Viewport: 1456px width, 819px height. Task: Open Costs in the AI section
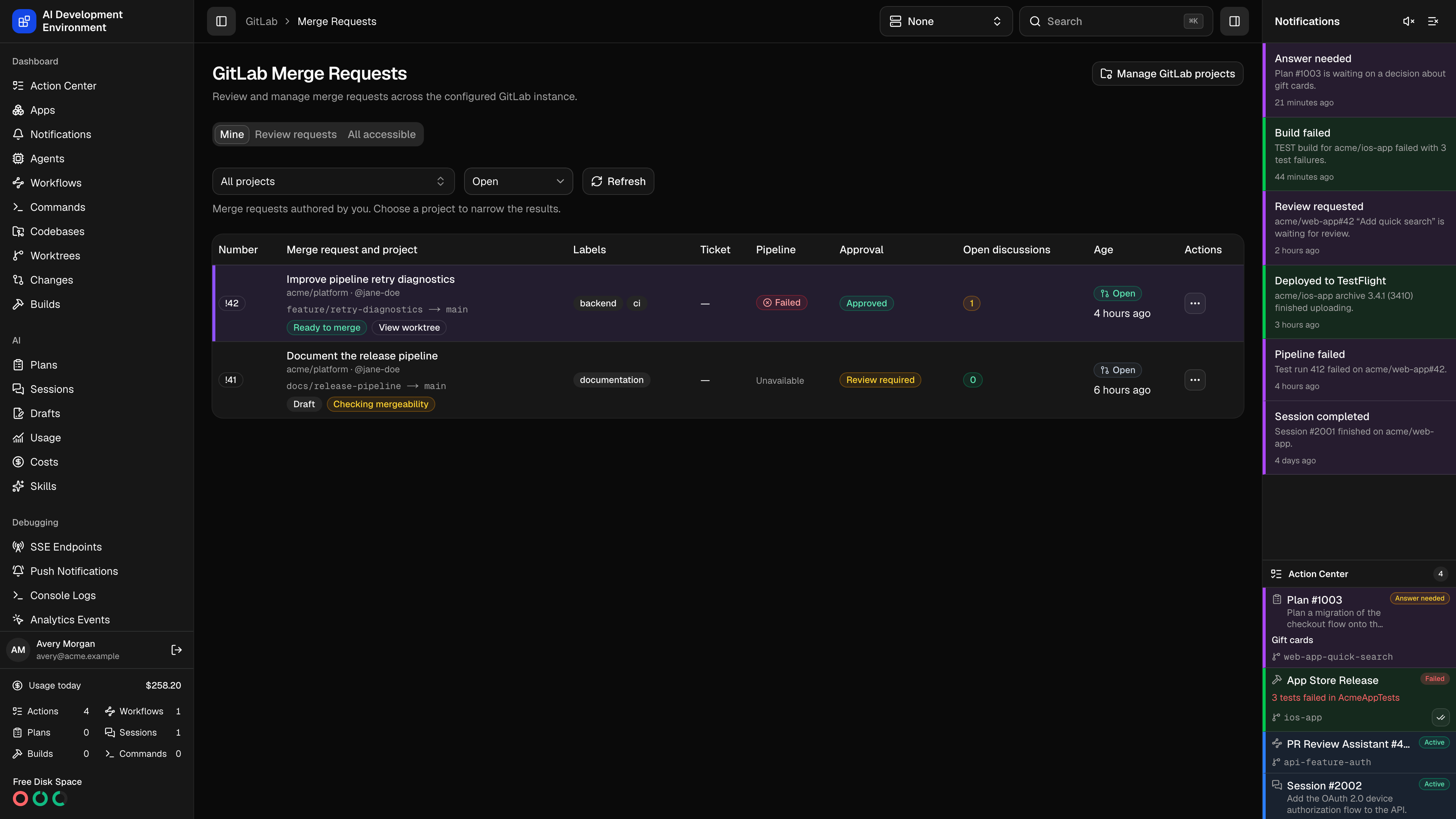point(97,462)
